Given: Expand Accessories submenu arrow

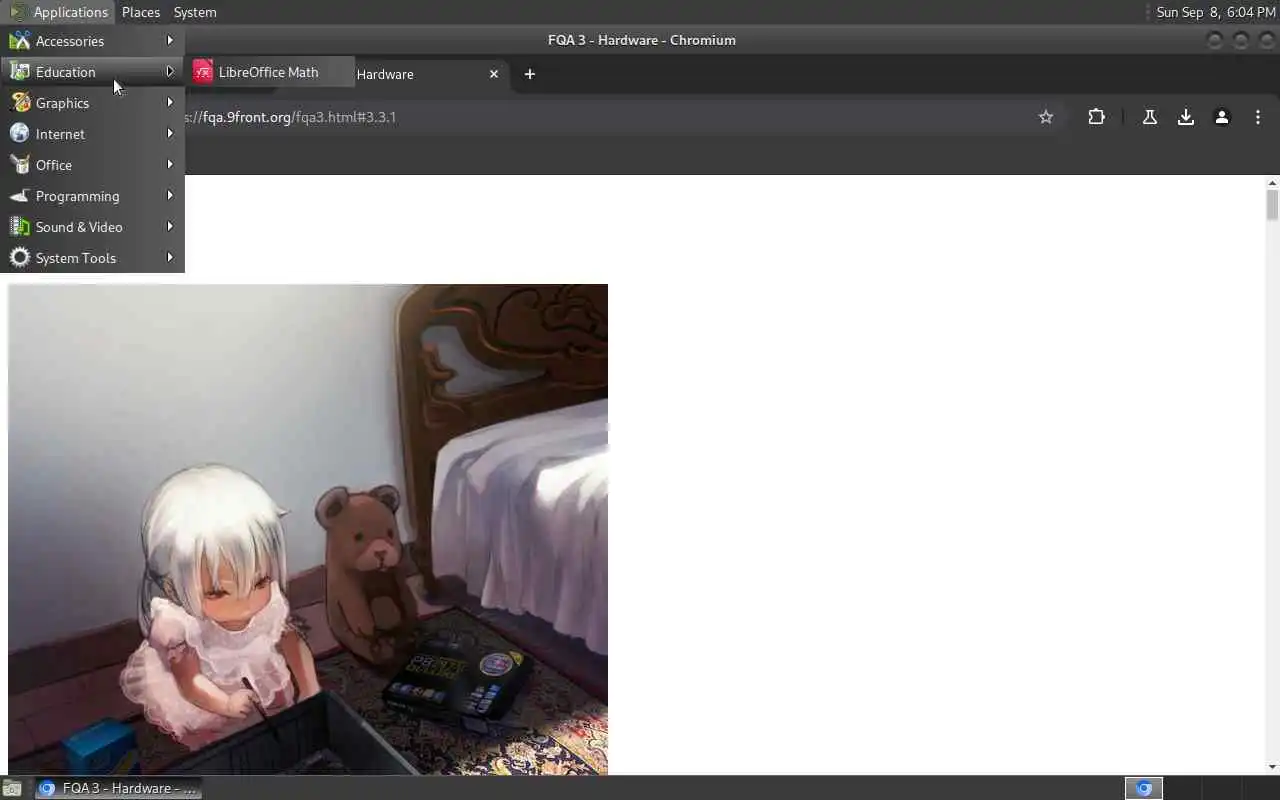Looking at the screenshot, I should [170, 41].
